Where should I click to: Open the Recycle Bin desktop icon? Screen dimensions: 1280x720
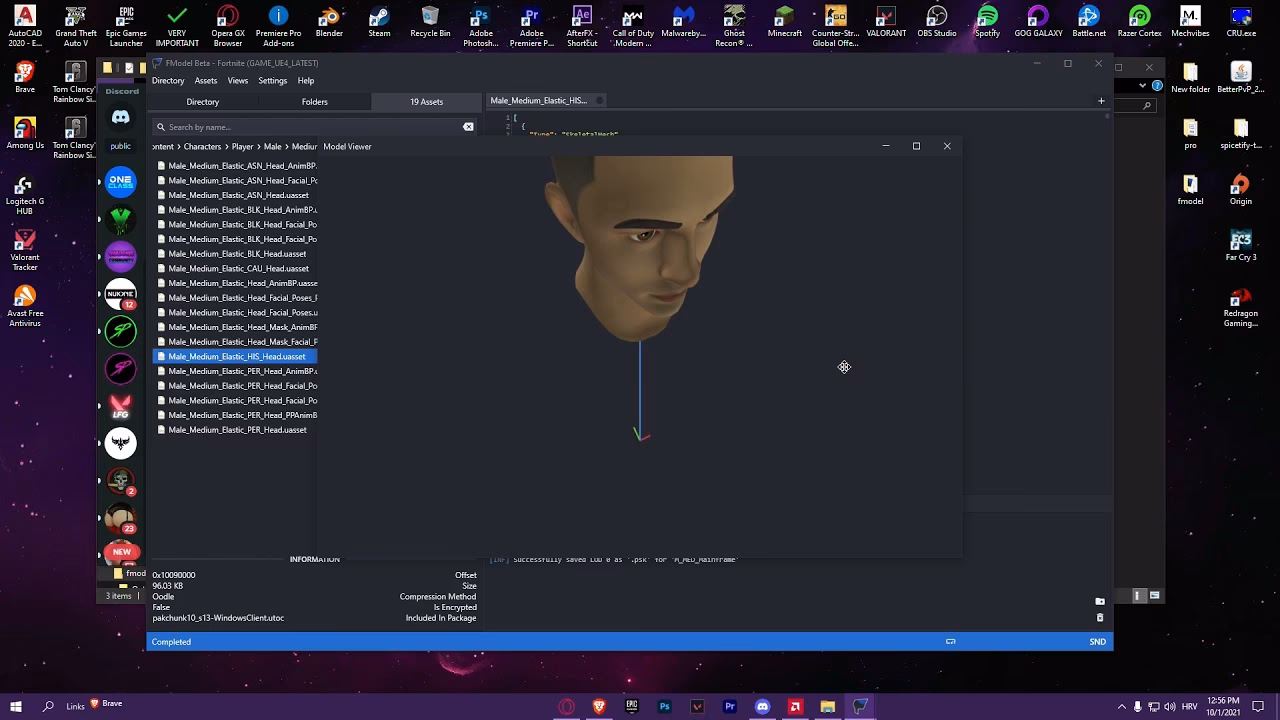point(430,24)
